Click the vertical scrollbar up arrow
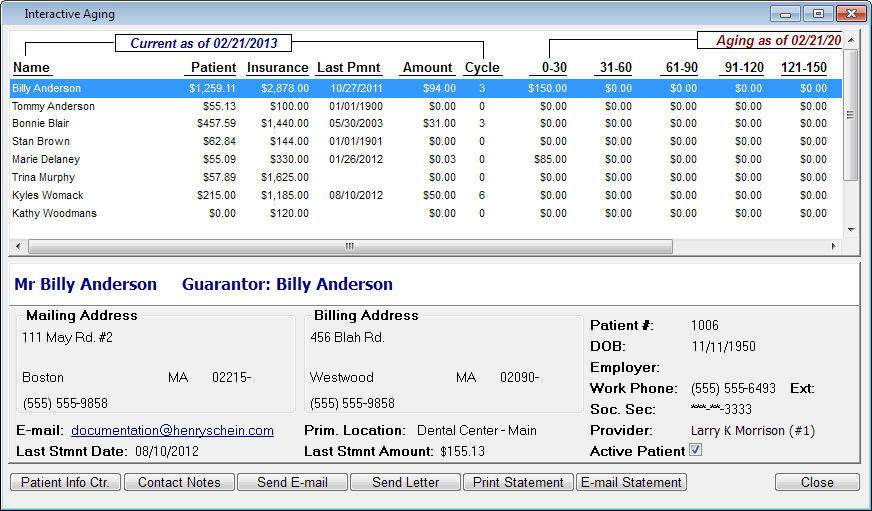 [851, 40]
